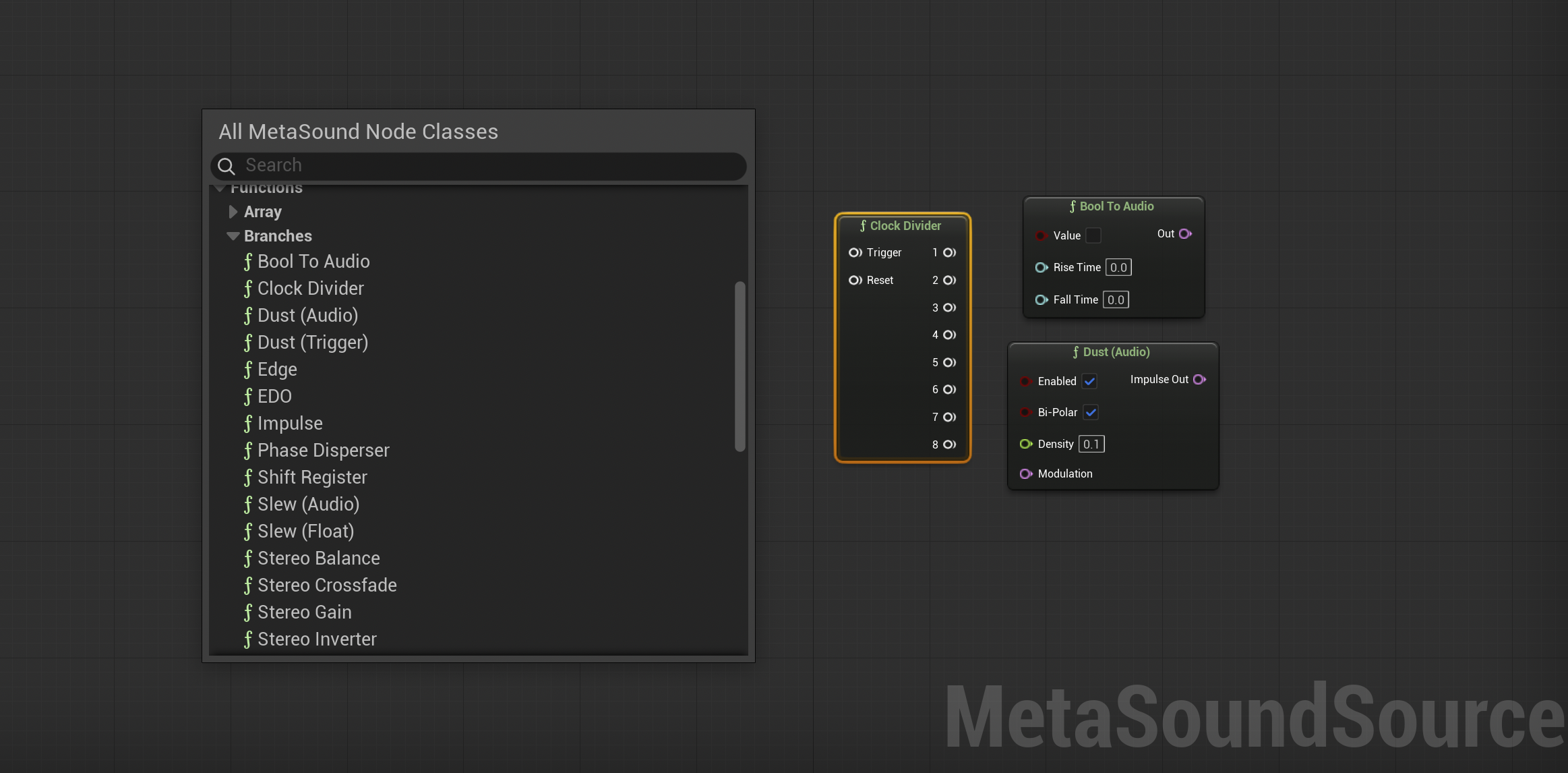The width and height of the screenshot is (1568, 773).
Task: Pick the EDO node class
Action: [274, 397]
